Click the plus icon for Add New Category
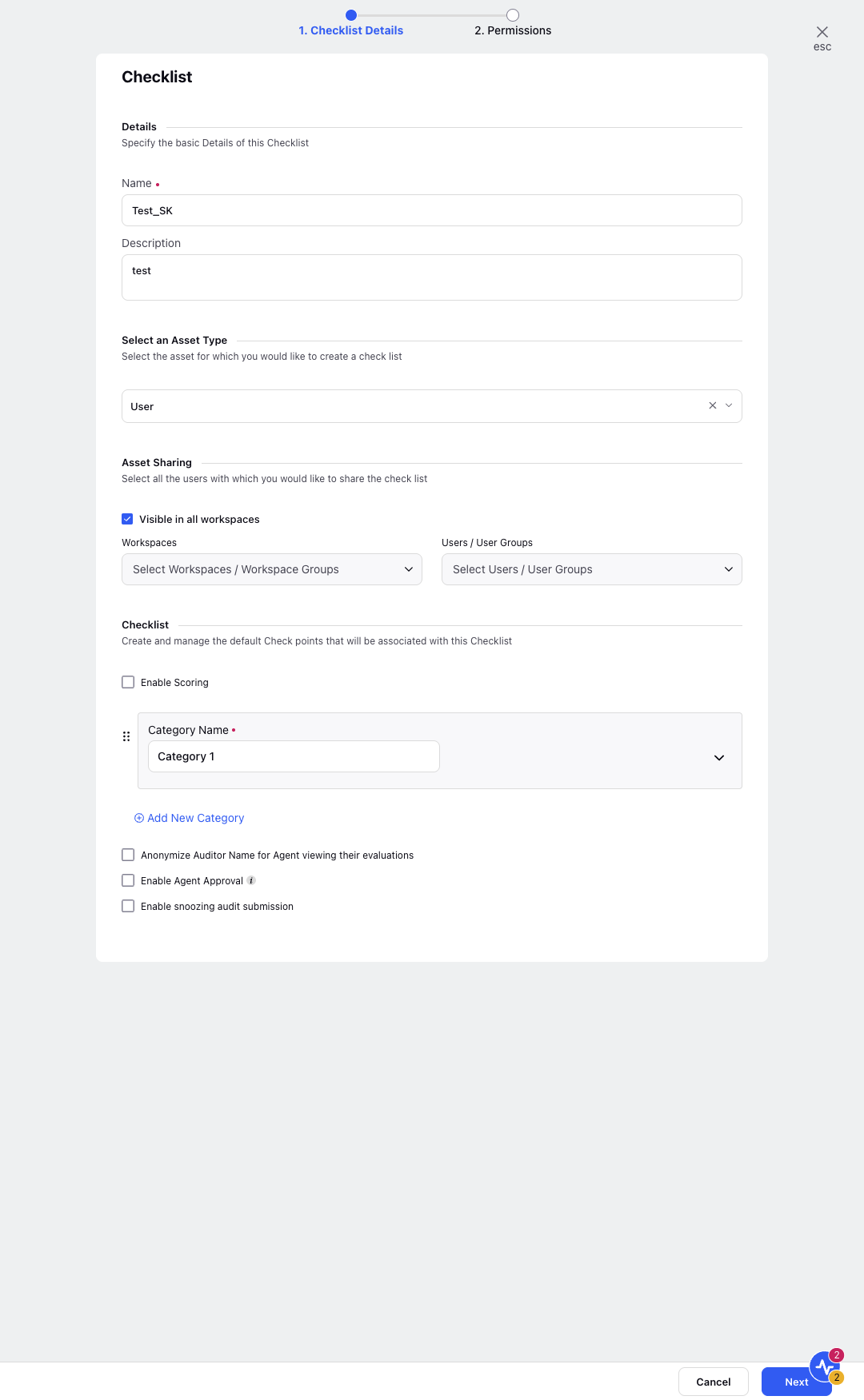The image size is (864, 1400). click(139, 818)
